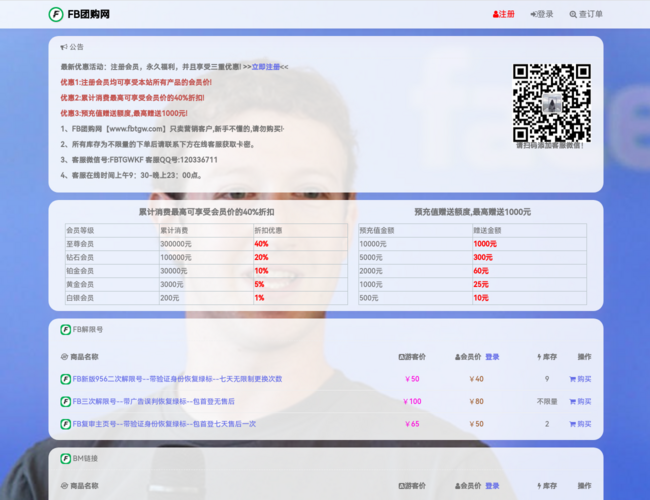Image resolution: width=650 pixels, height=500 pixels.
Task: Buy FB三次解限号 via 购买
Action: click(580, 401)
